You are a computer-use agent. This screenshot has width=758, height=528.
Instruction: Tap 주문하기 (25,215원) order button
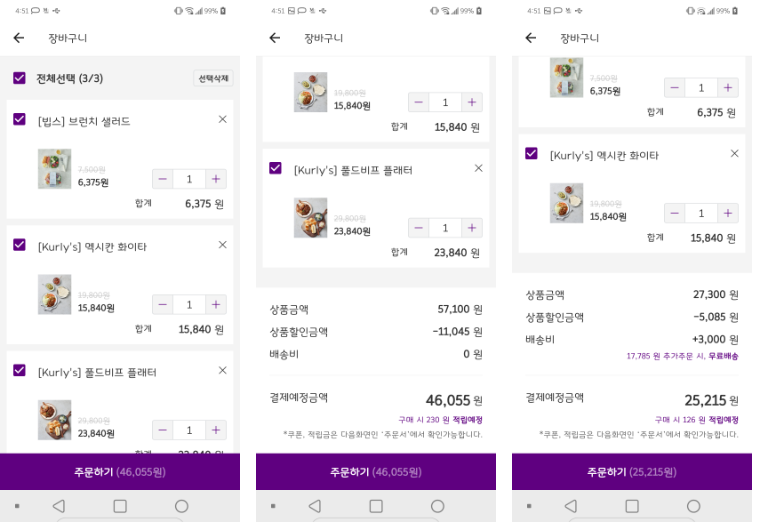pos(632,472)
